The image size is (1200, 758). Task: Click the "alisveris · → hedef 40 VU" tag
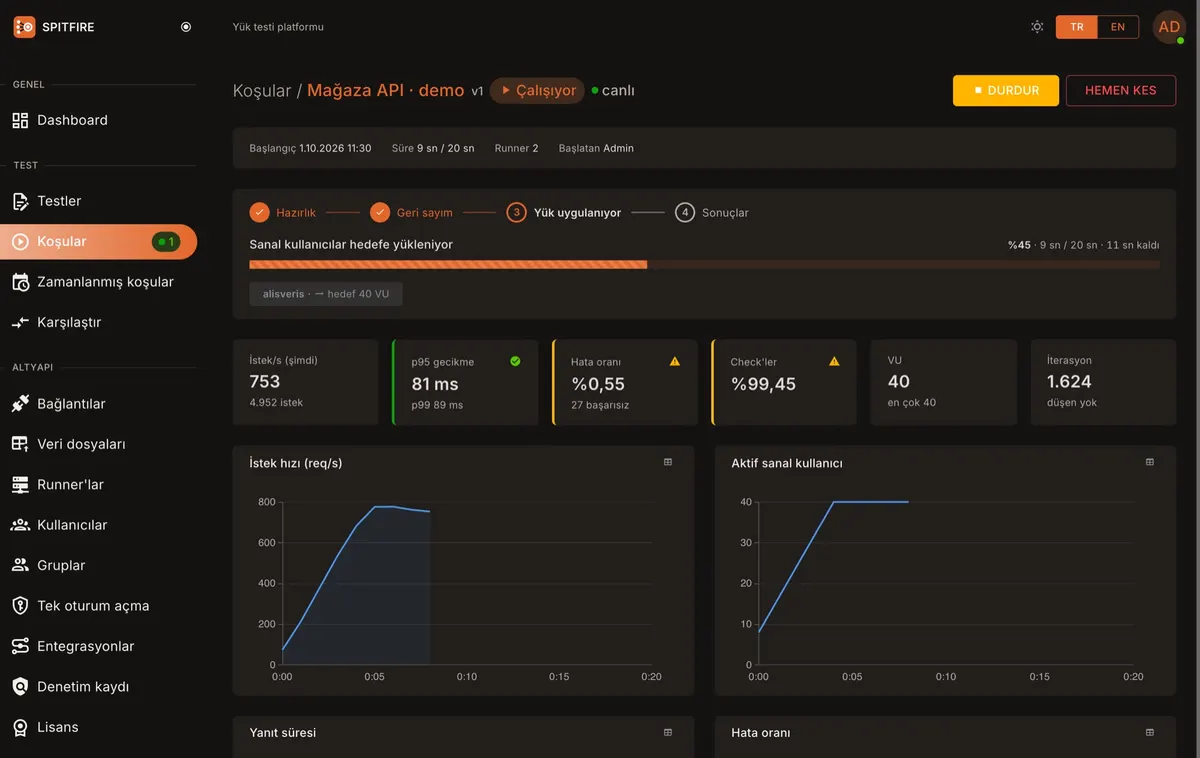[x=326, y=294]
